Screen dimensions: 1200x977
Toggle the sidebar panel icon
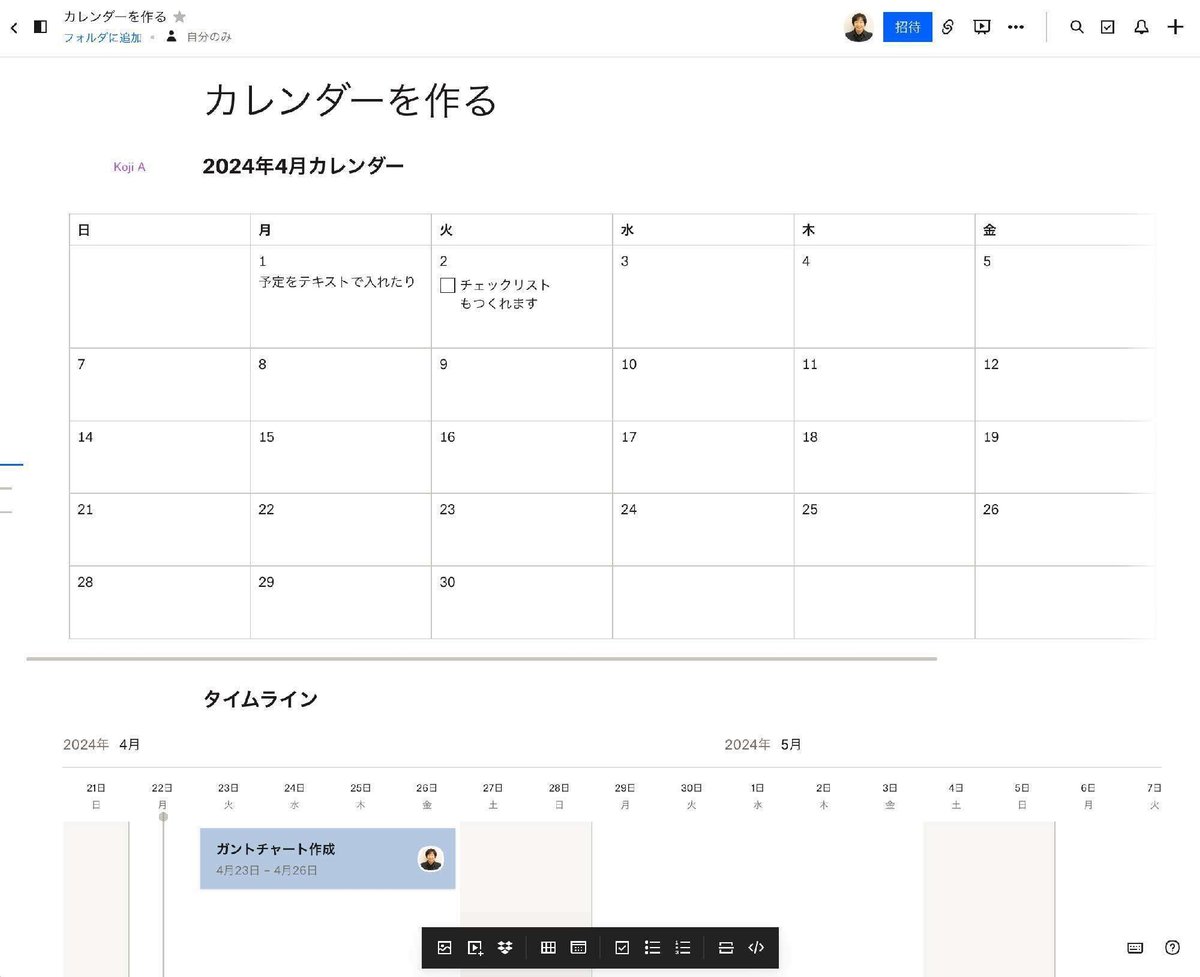(40, 28)
